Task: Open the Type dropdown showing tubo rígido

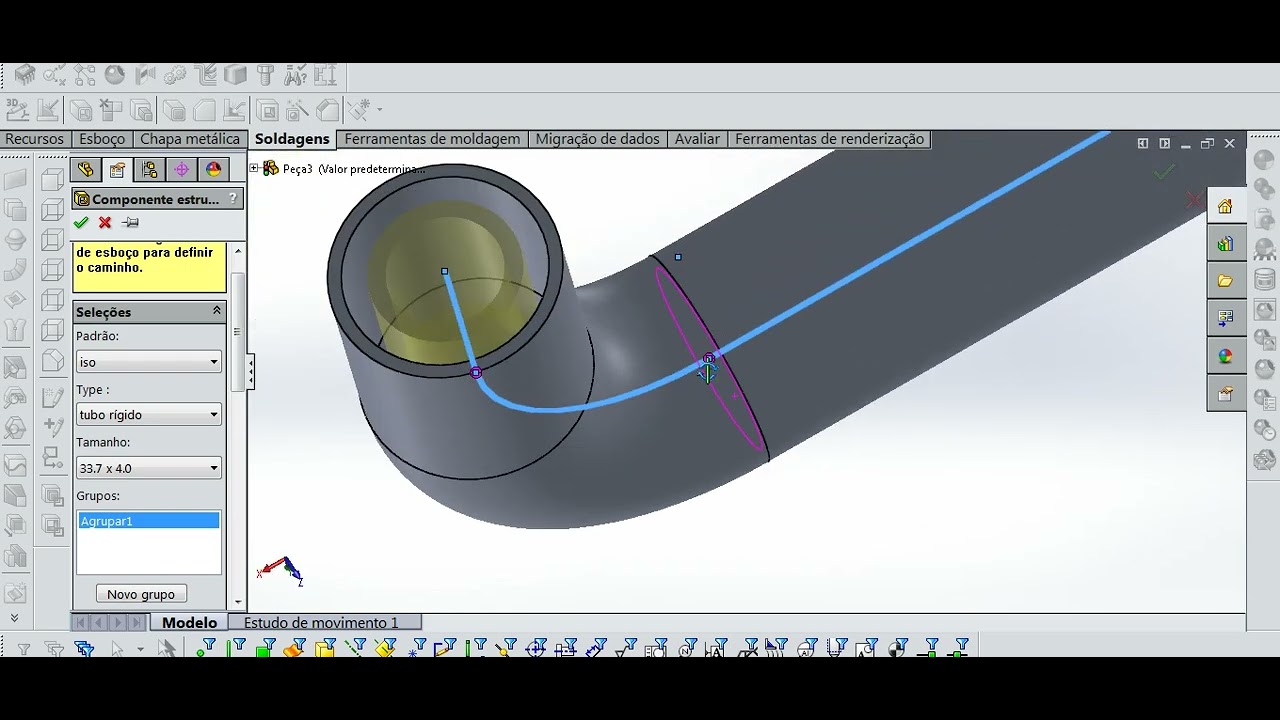Action: (148, 414)
